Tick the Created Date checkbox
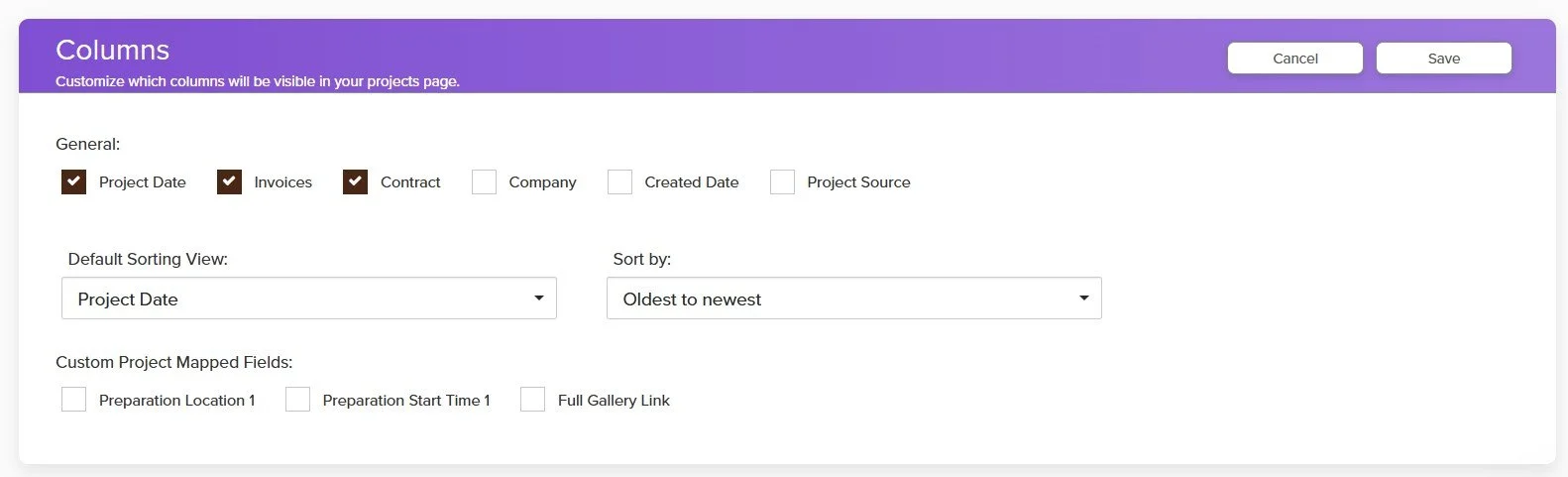The height and width of the screenshot is (477, 1568). click(619, 181)
